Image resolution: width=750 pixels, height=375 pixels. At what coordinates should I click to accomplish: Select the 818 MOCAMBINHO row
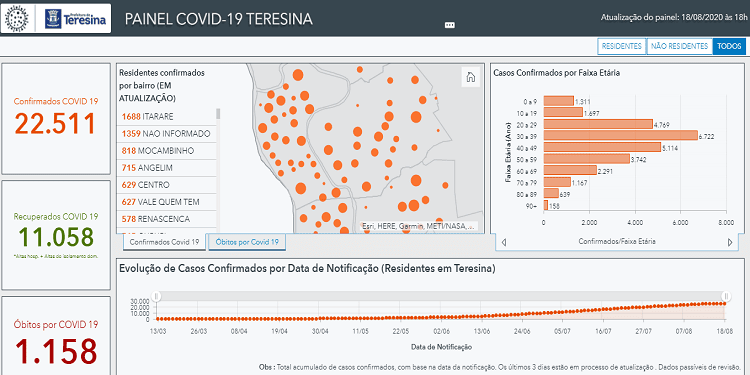166,151
